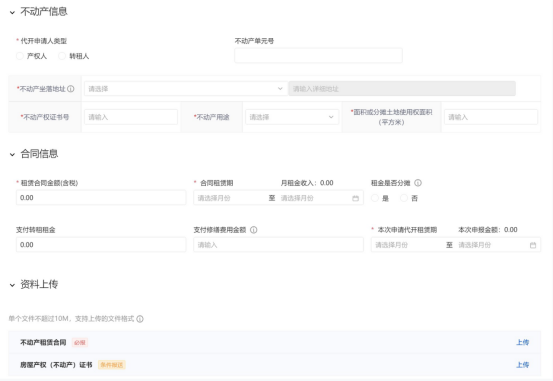
Task: Click info icon next to 租金是否分摊
Action: (418, 183)
